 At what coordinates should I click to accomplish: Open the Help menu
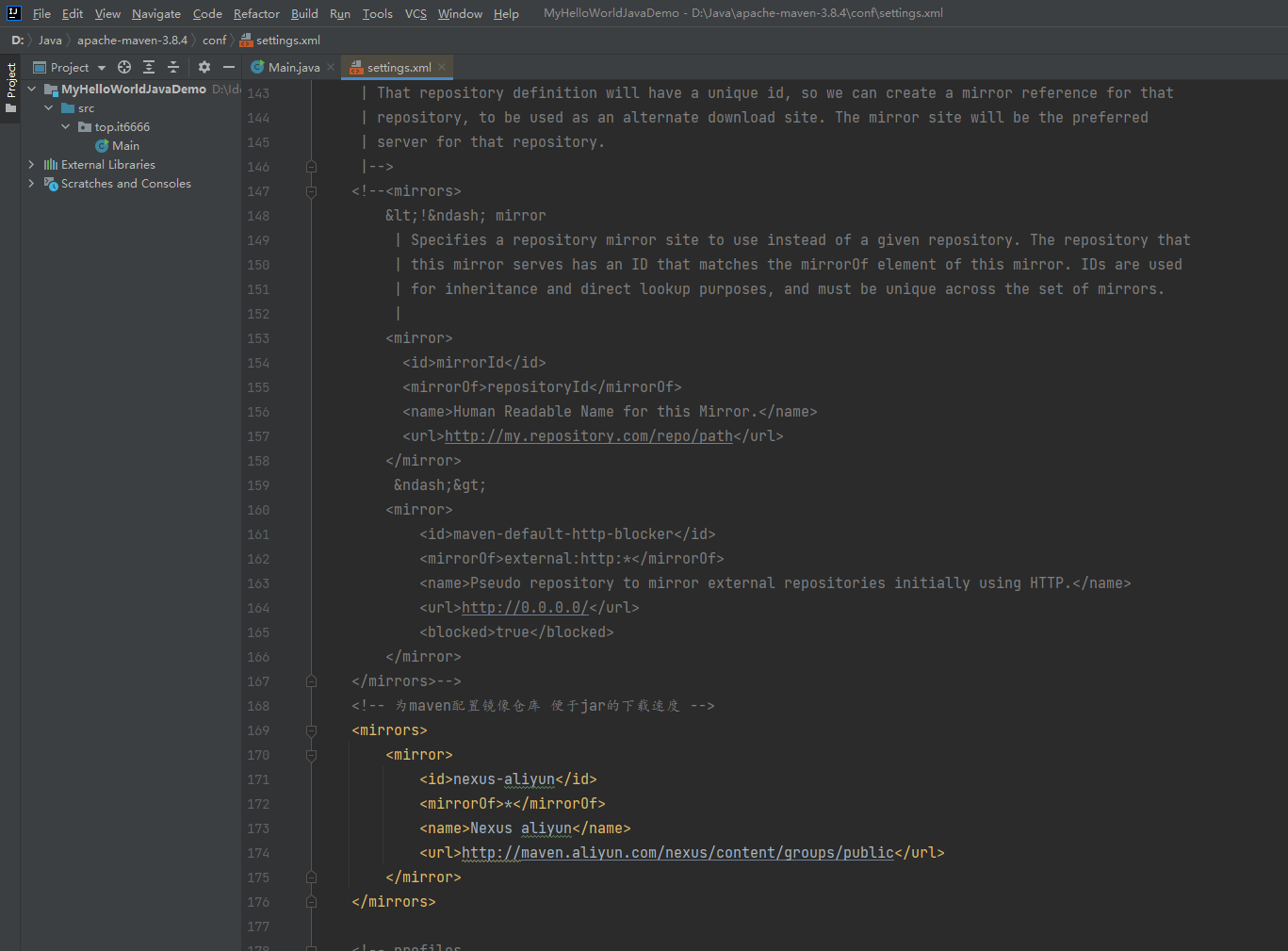(x=506, y=13)
